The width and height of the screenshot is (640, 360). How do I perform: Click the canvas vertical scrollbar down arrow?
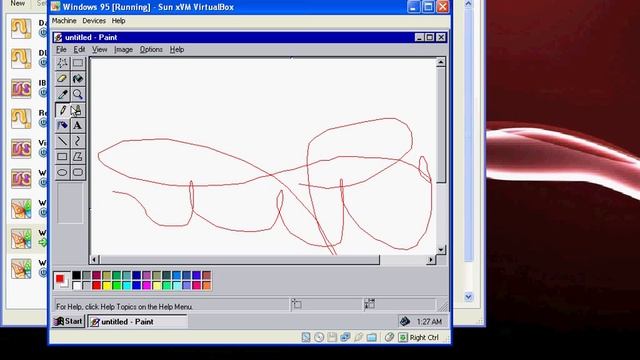pos(441,249)
